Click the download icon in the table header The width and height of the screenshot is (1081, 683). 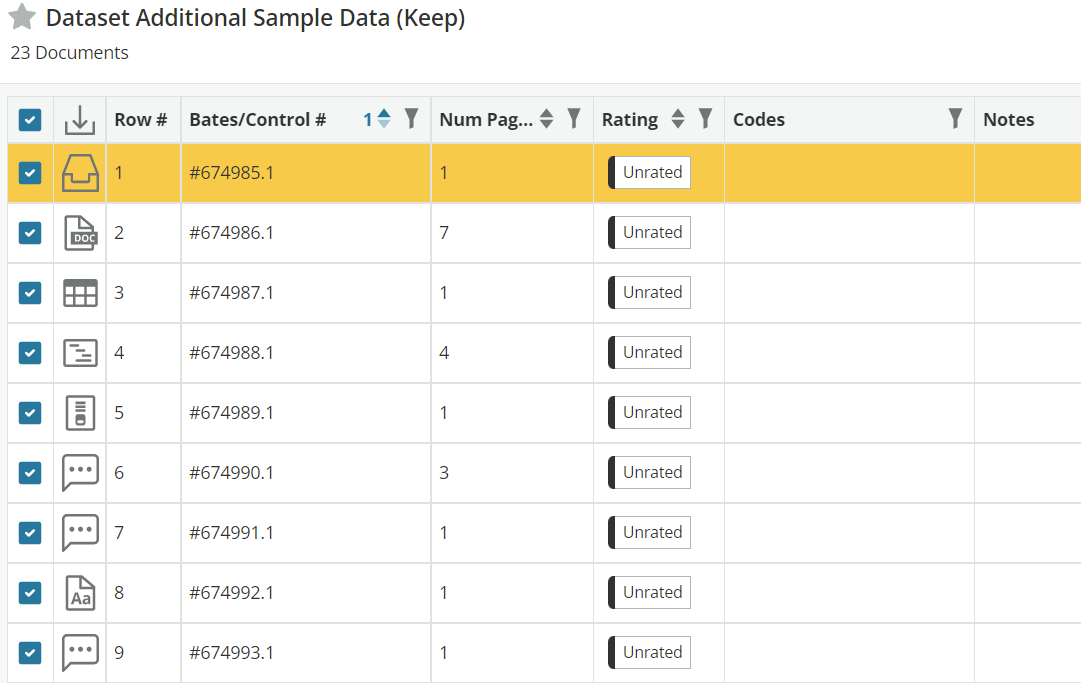click(x=79, y=118)
